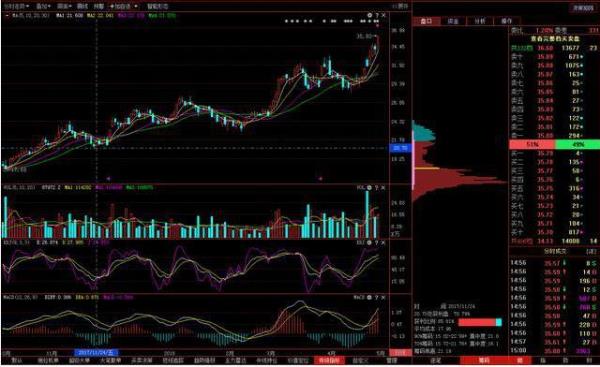Click the KDJ panel help question mark

pos(377,243)
